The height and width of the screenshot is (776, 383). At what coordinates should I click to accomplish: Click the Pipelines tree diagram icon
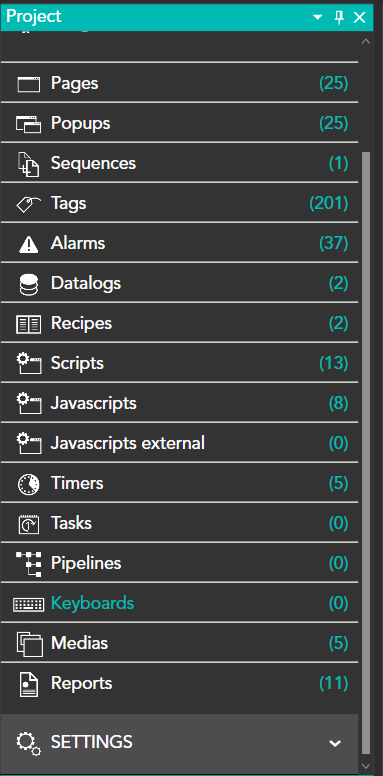[x=29, y=564]
